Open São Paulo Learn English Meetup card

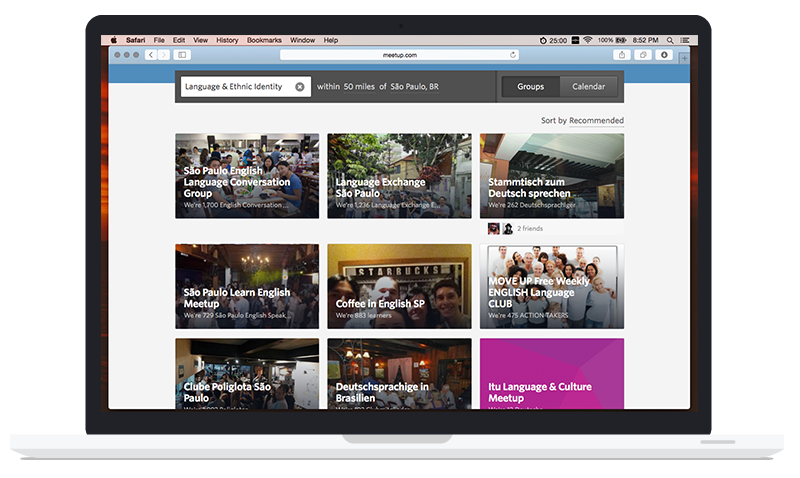(247, 286)
